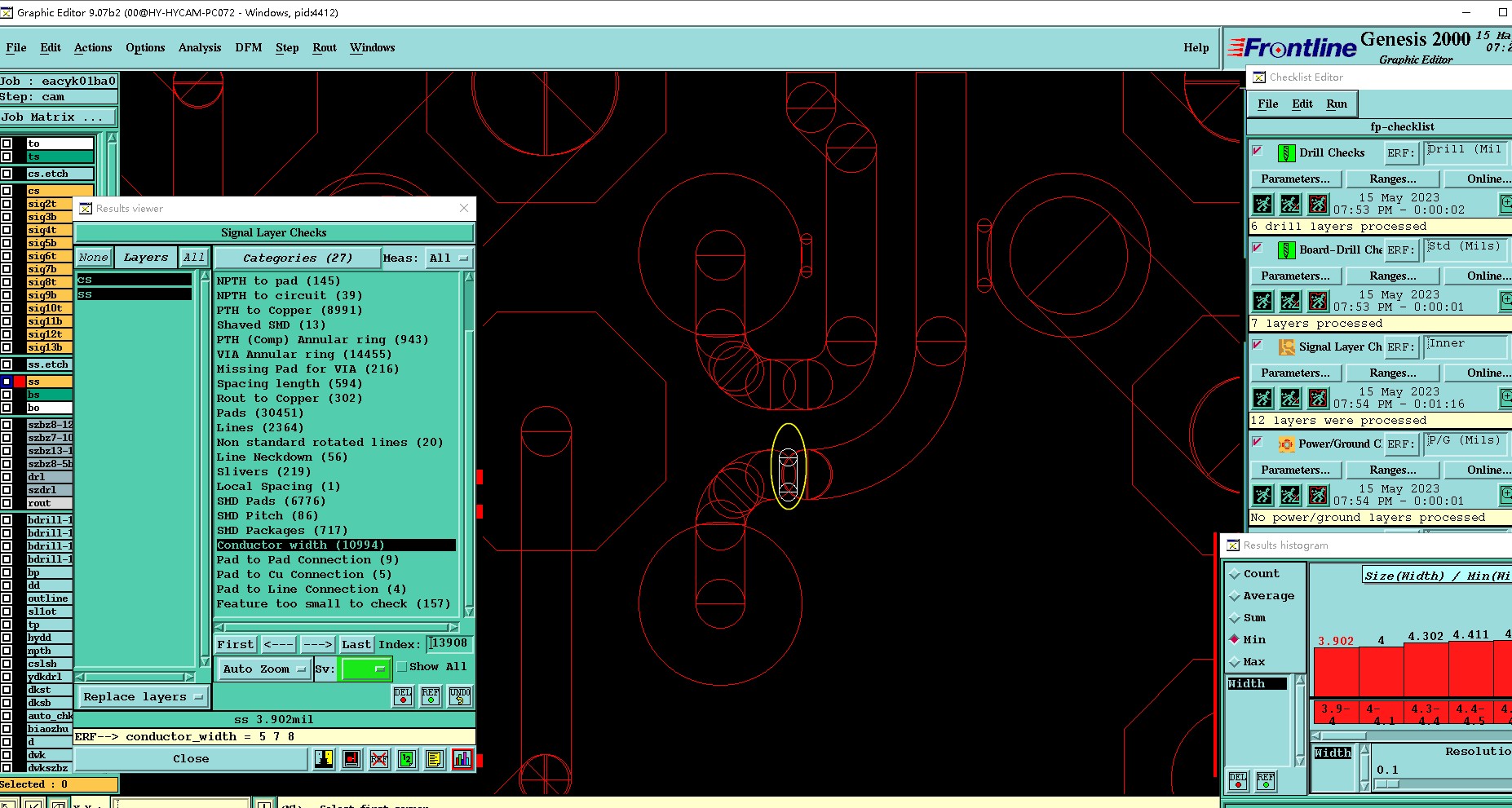Toggle the Board-Drill Checks checkbox
The height and width of the screenshot is (808, 1512).
[1258, 248]
